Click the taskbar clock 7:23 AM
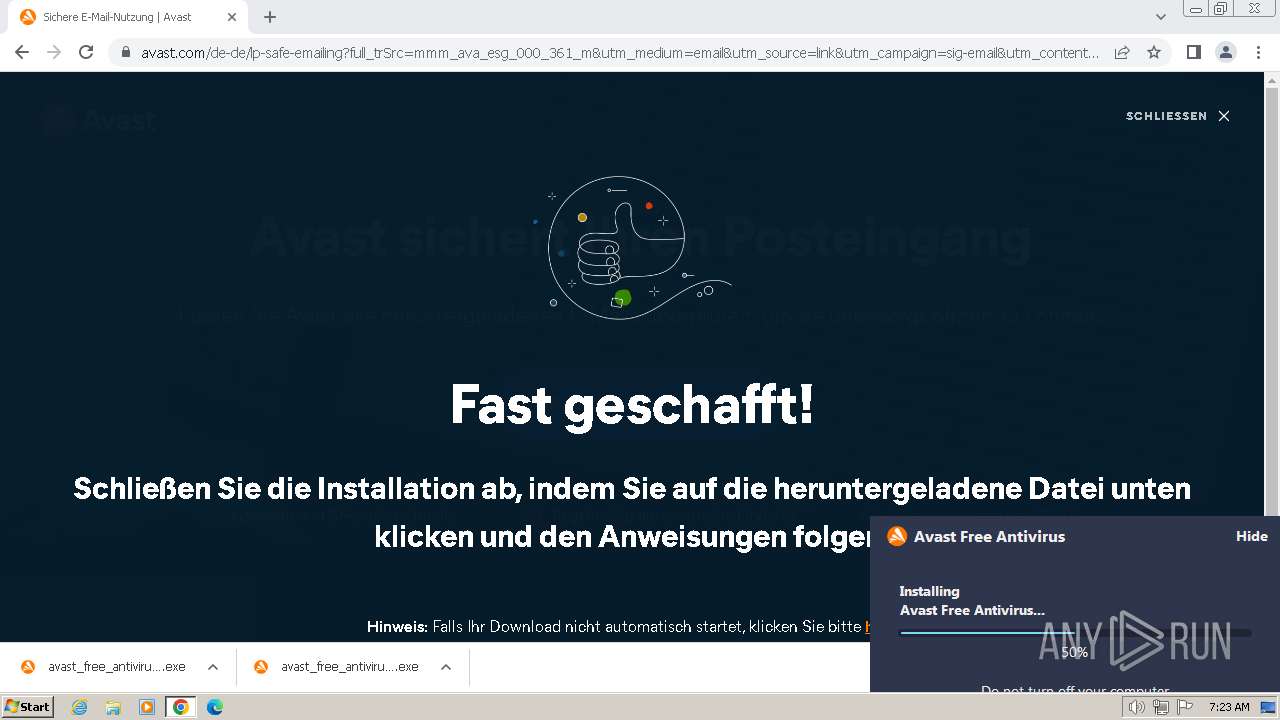1280x720 pixels. [x=1229, y=707]
